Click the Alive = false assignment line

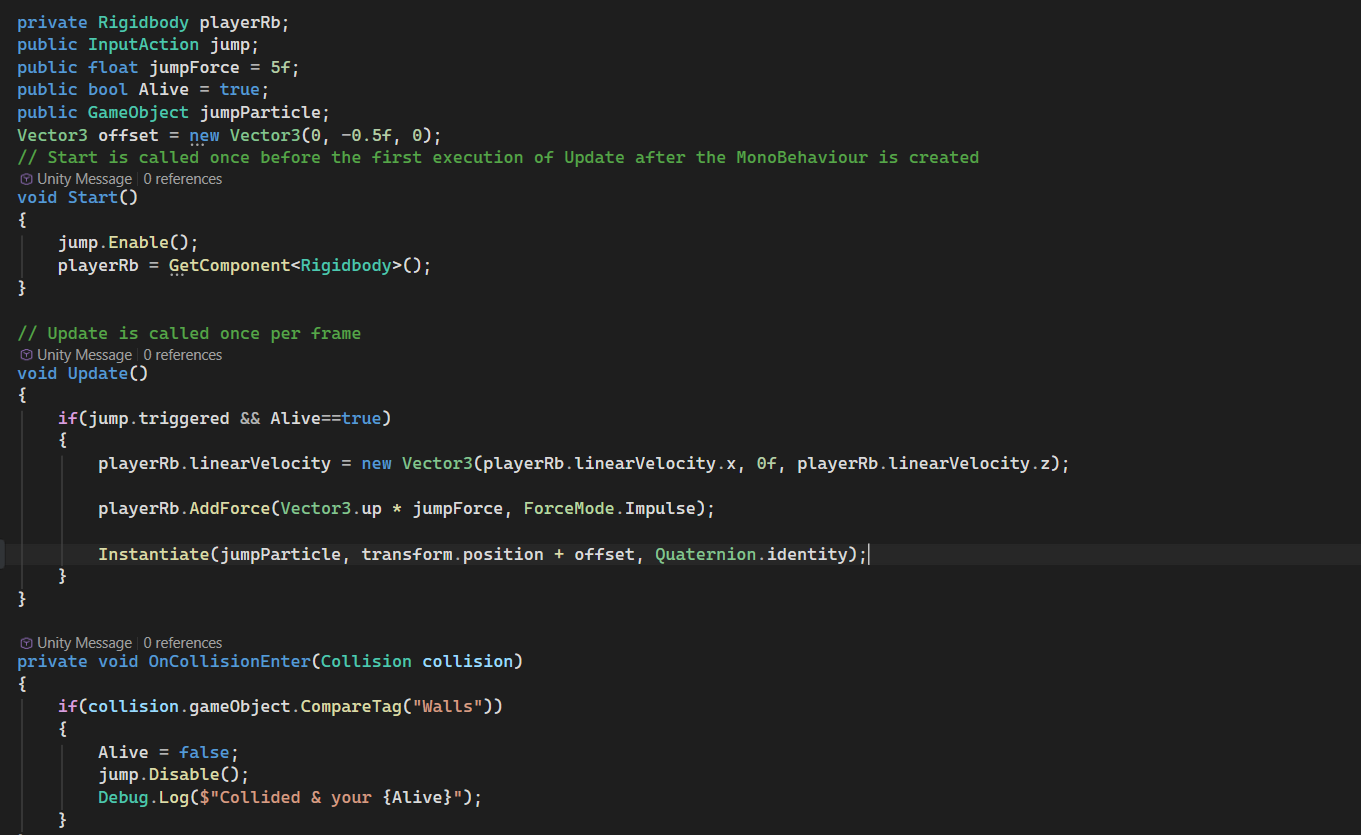click(x=168, y=752)
